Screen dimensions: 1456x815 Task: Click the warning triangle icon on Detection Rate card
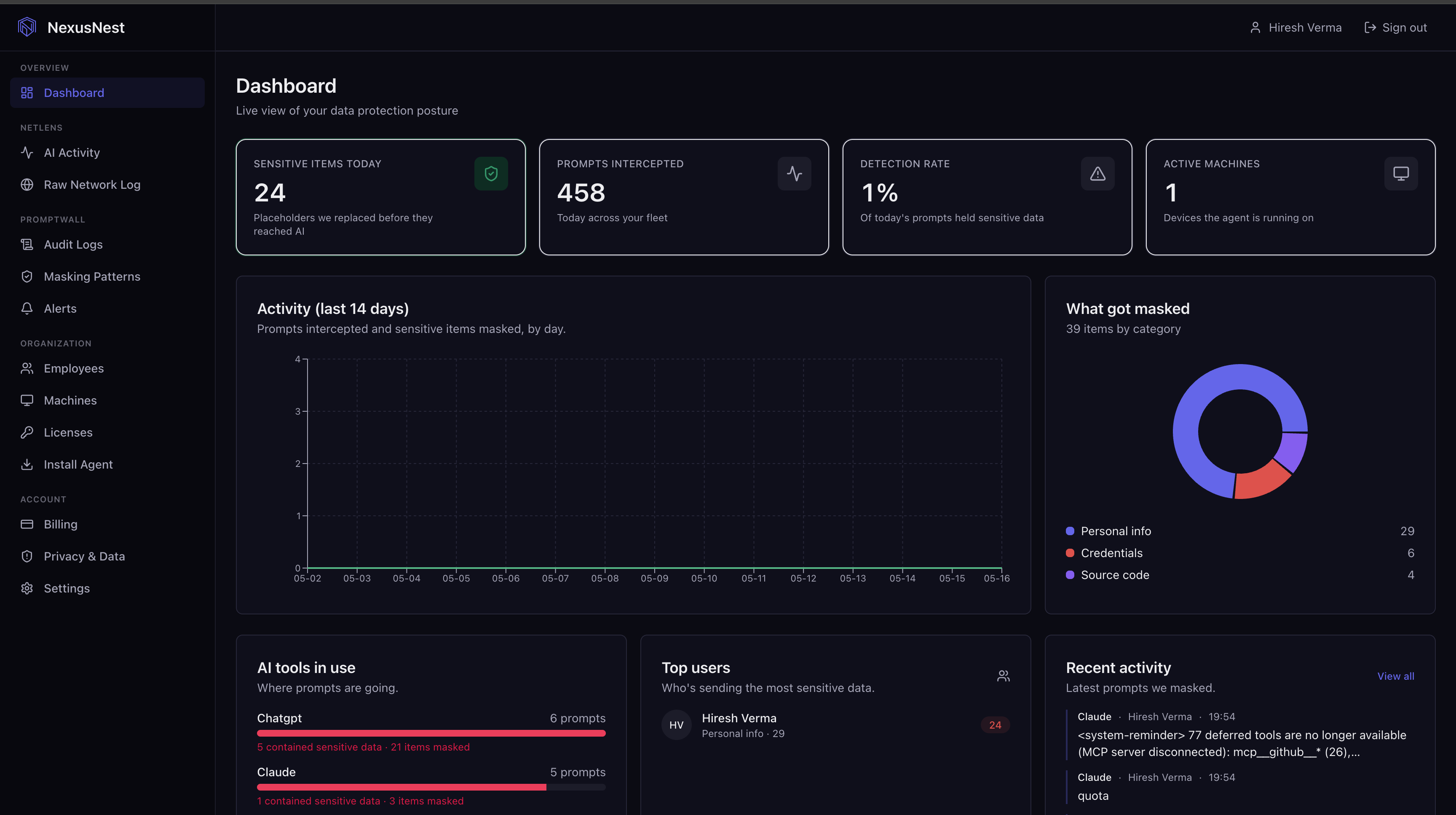click(x=1097, y=174)
